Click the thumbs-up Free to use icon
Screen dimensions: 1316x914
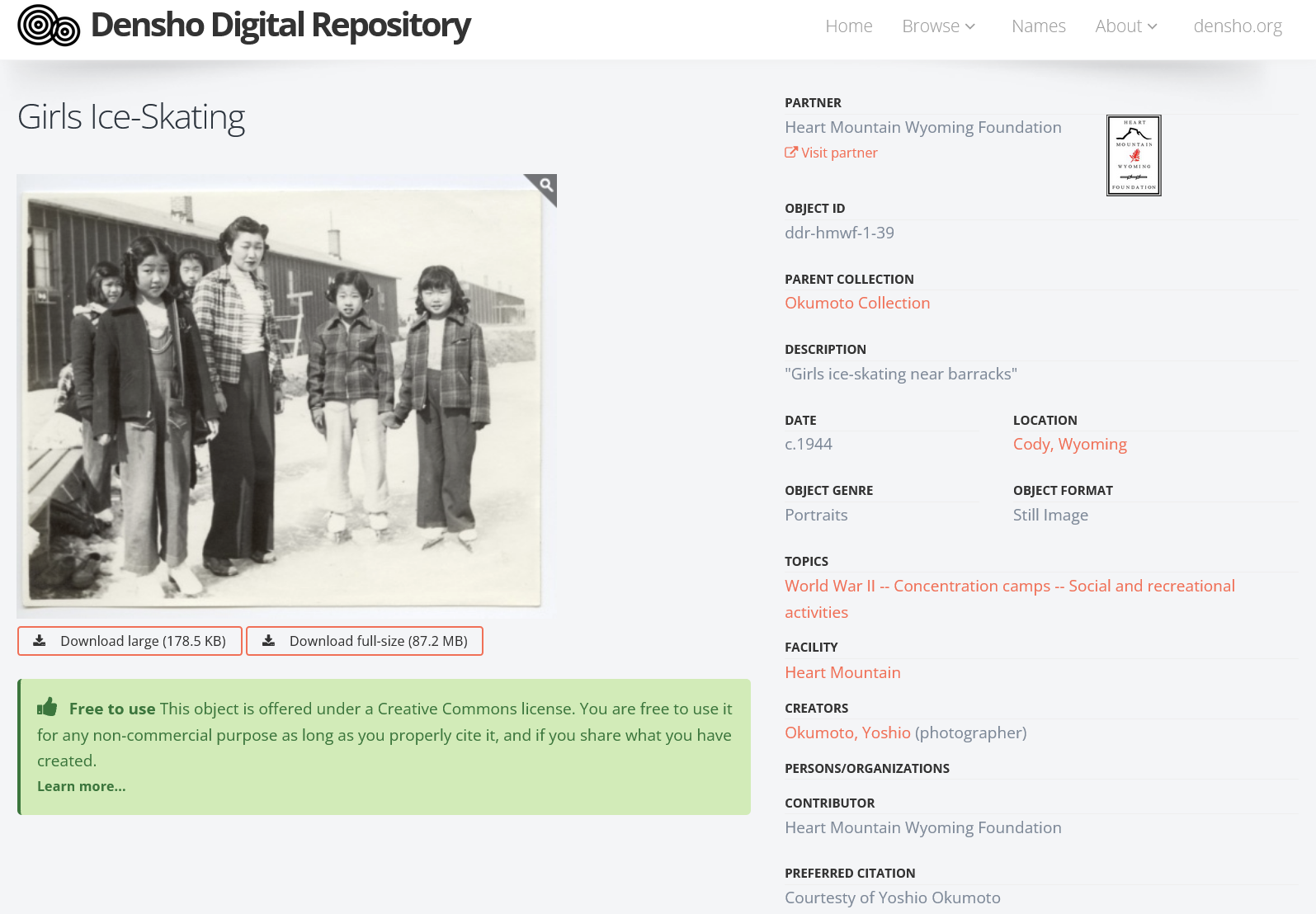pos(47,708)
